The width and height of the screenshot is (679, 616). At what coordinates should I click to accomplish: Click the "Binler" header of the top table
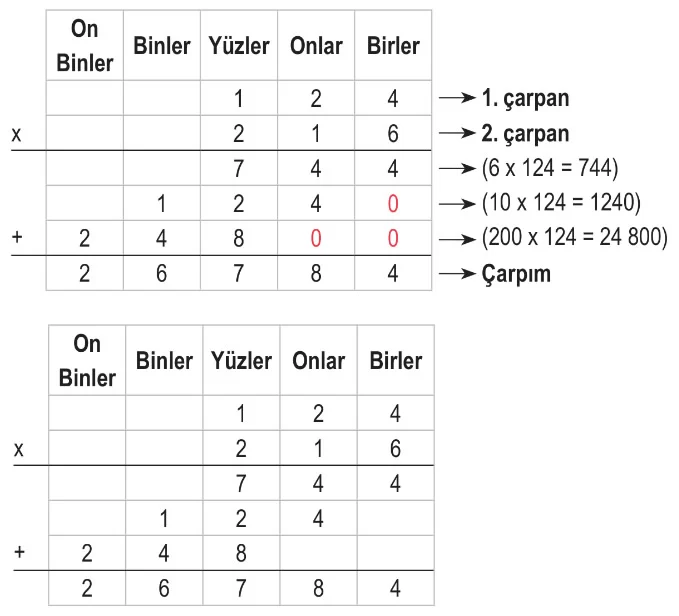(162, 47)
